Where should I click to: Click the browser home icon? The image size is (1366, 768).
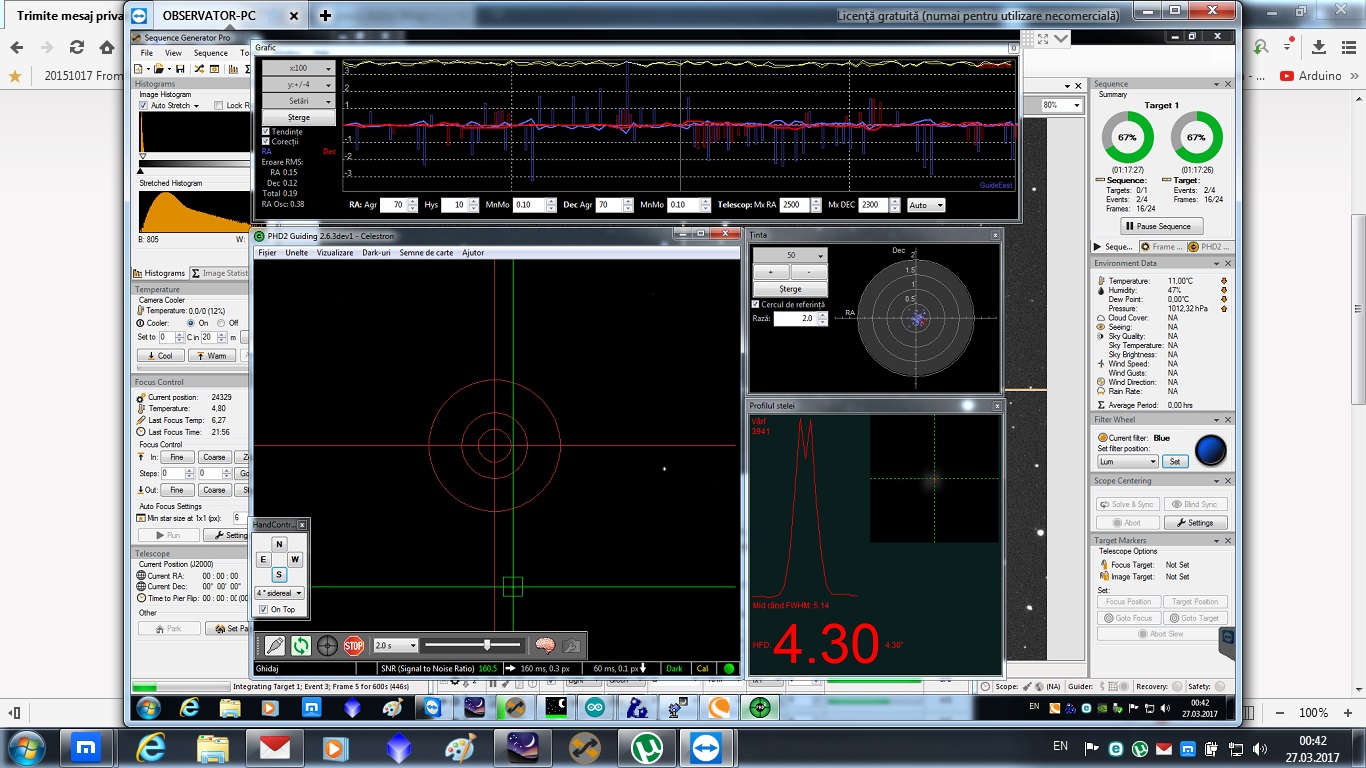coord(107,47)
